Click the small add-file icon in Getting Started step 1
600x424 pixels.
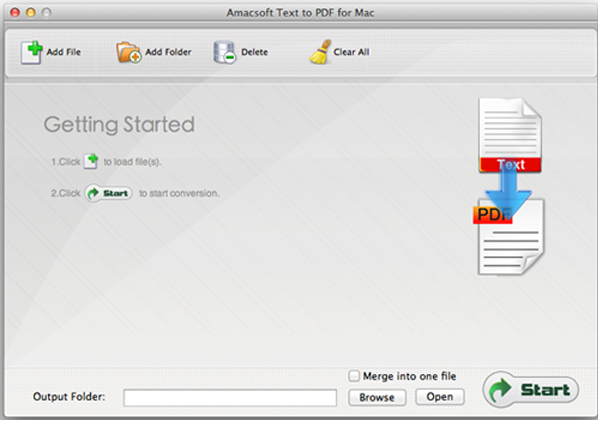pos(91,161)
